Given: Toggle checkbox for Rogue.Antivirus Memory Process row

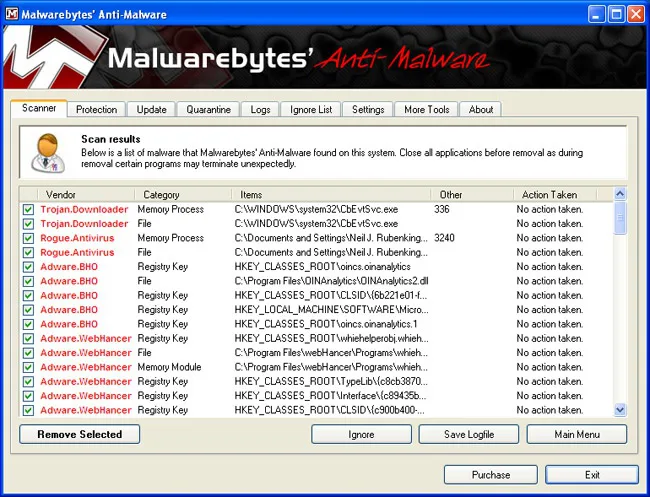Looking at the screenshot, I should [x=28, y=238].
